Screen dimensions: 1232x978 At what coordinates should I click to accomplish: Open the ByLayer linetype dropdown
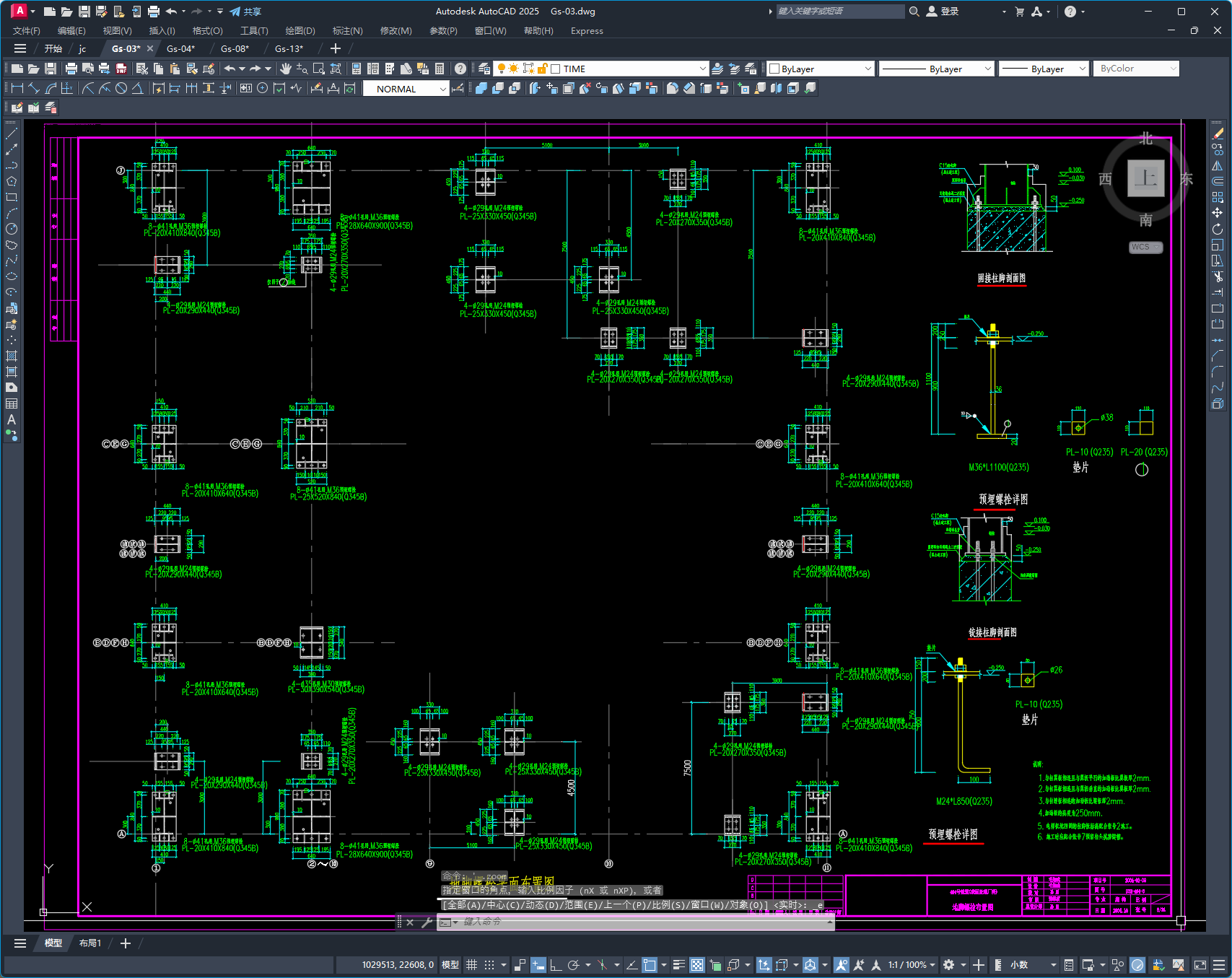(x=988, y=69)
